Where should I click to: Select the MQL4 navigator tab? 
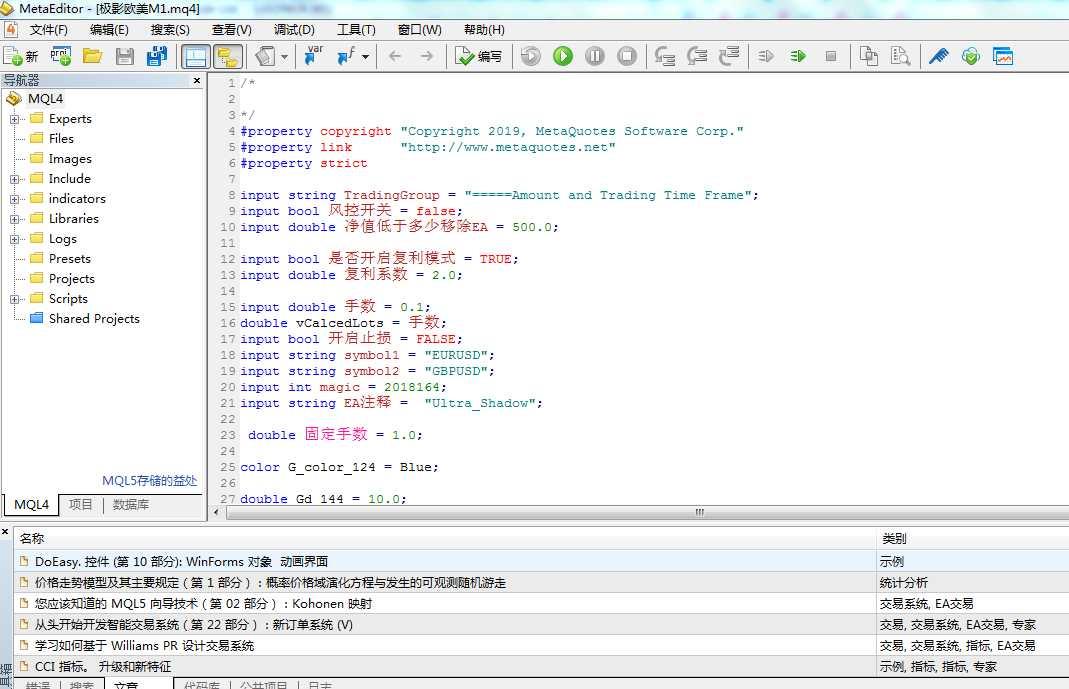(31, 504)
